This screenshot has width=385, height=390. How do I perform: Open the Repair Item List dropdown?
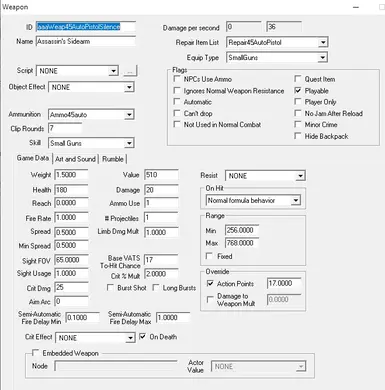pyautogui.click(x=322, y=43)
